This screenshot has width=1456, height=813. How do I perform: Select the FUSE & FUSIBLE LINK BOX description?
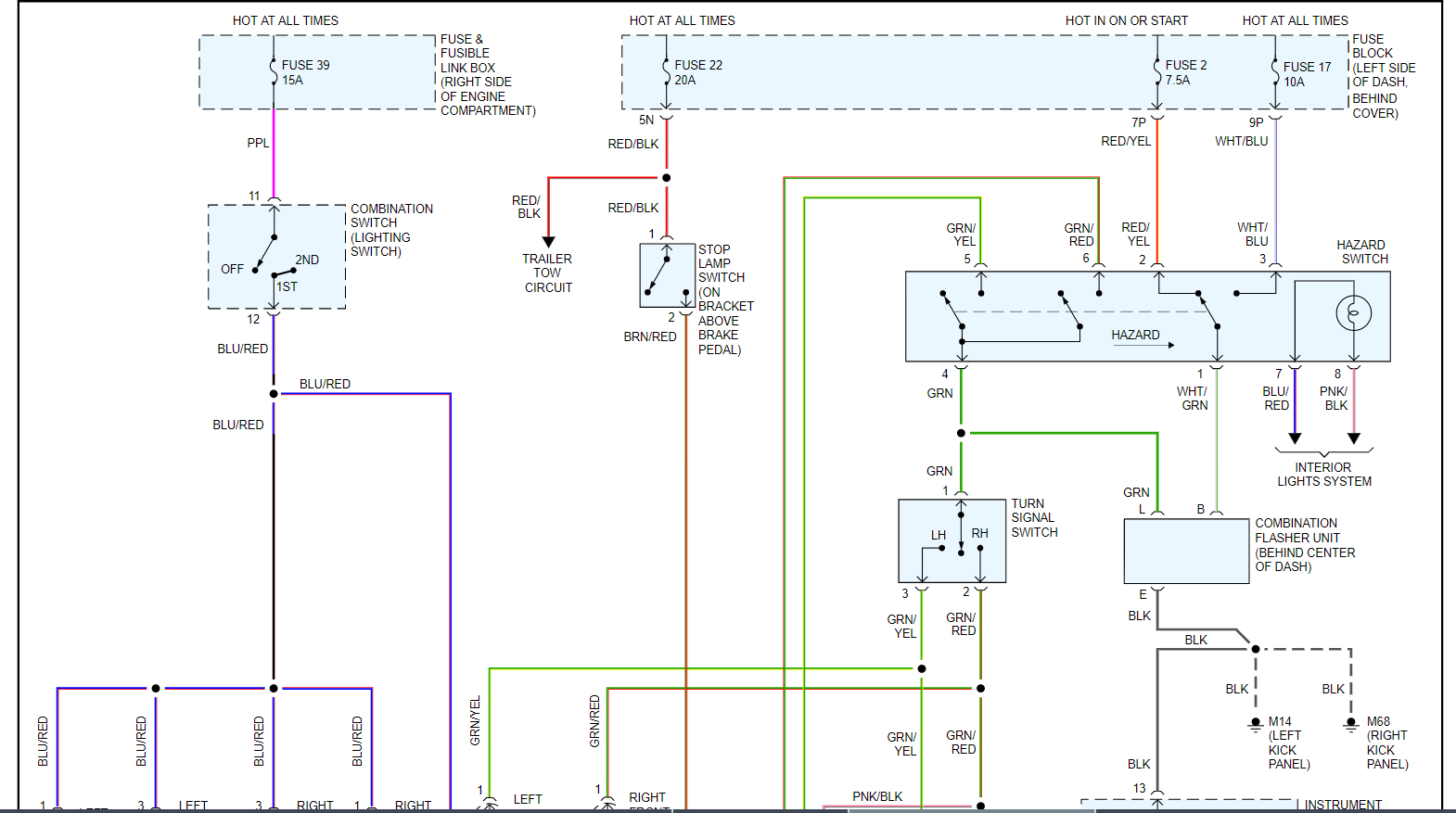pos(488,75)
